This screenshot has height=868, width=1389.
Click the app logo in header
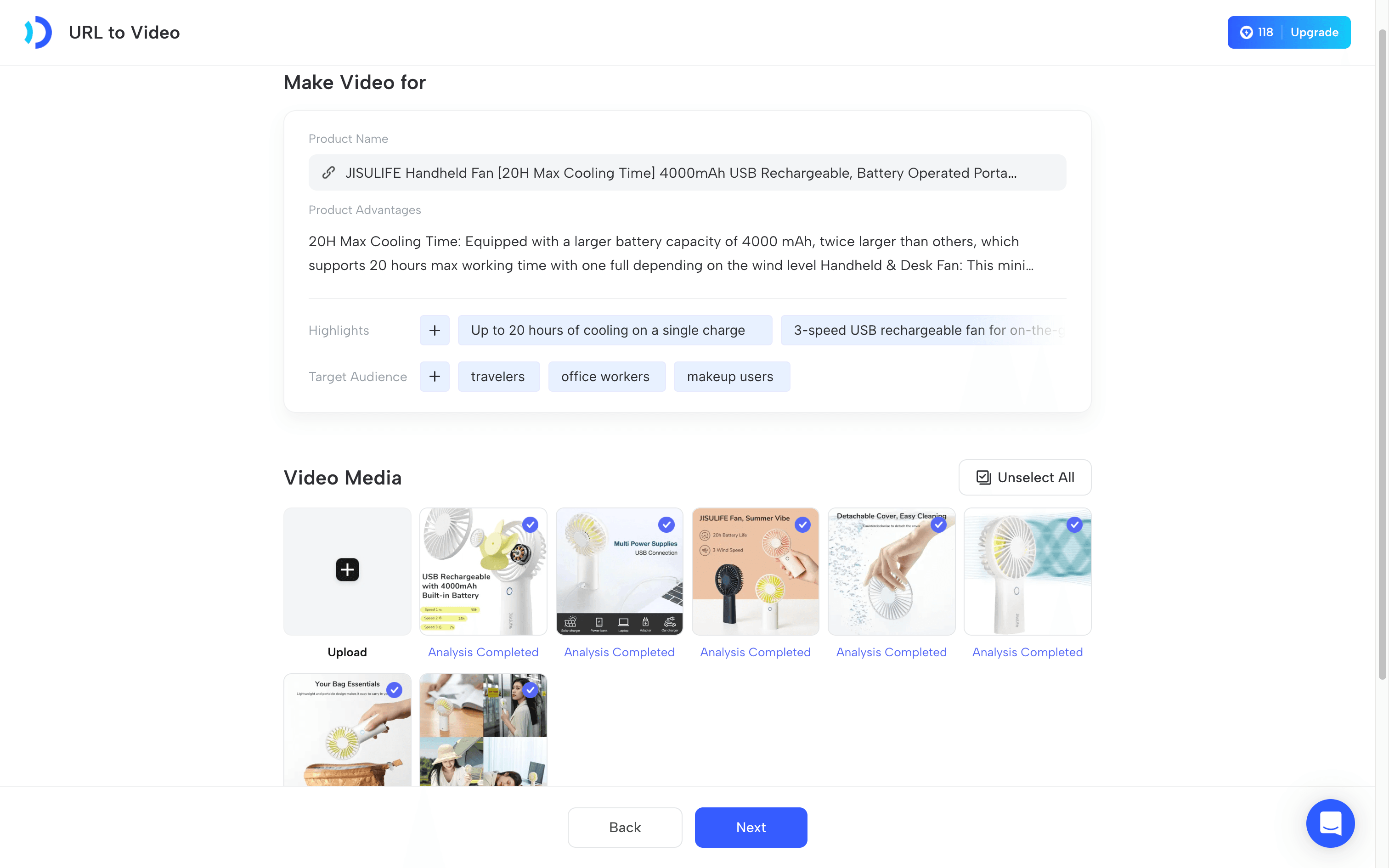[x=38, y=32]
